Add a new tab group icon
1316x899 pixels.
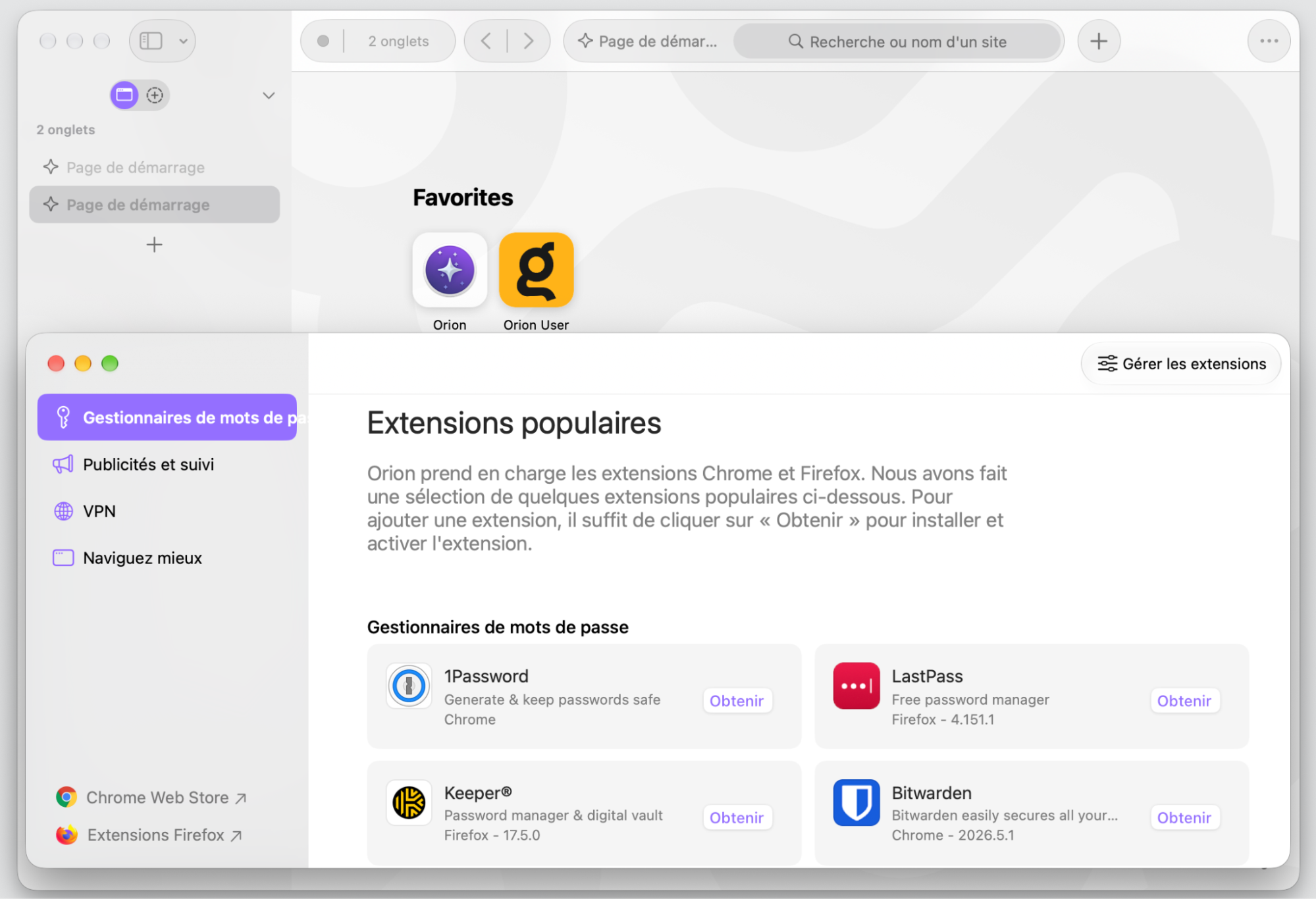click(155, 95)
